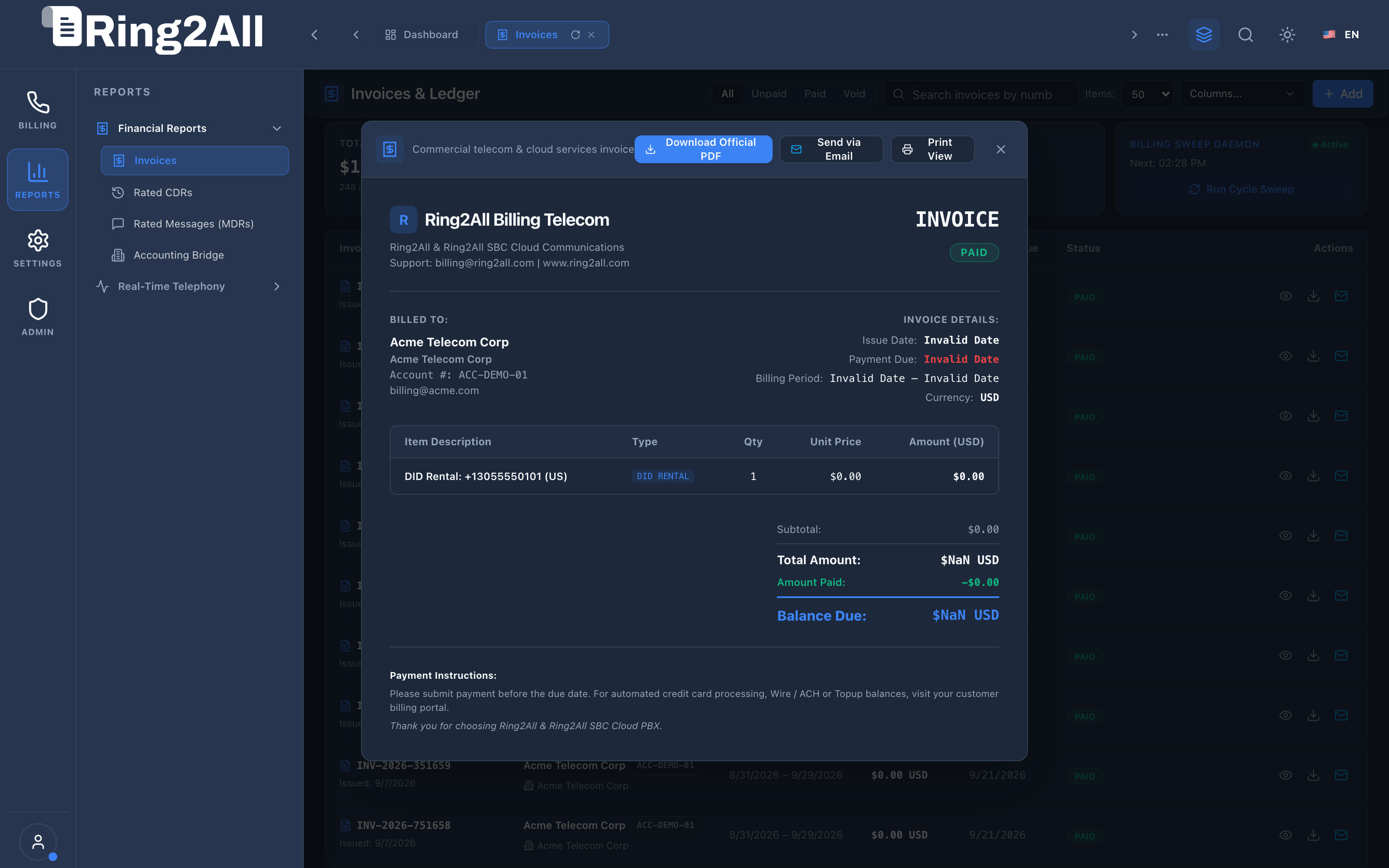Open Rated Messages (MDRs) report

194,224
